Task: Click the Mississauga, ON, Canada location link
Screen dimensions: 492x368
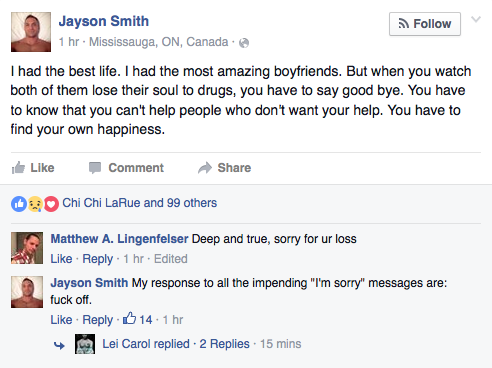Action: (x=159, y=42)
